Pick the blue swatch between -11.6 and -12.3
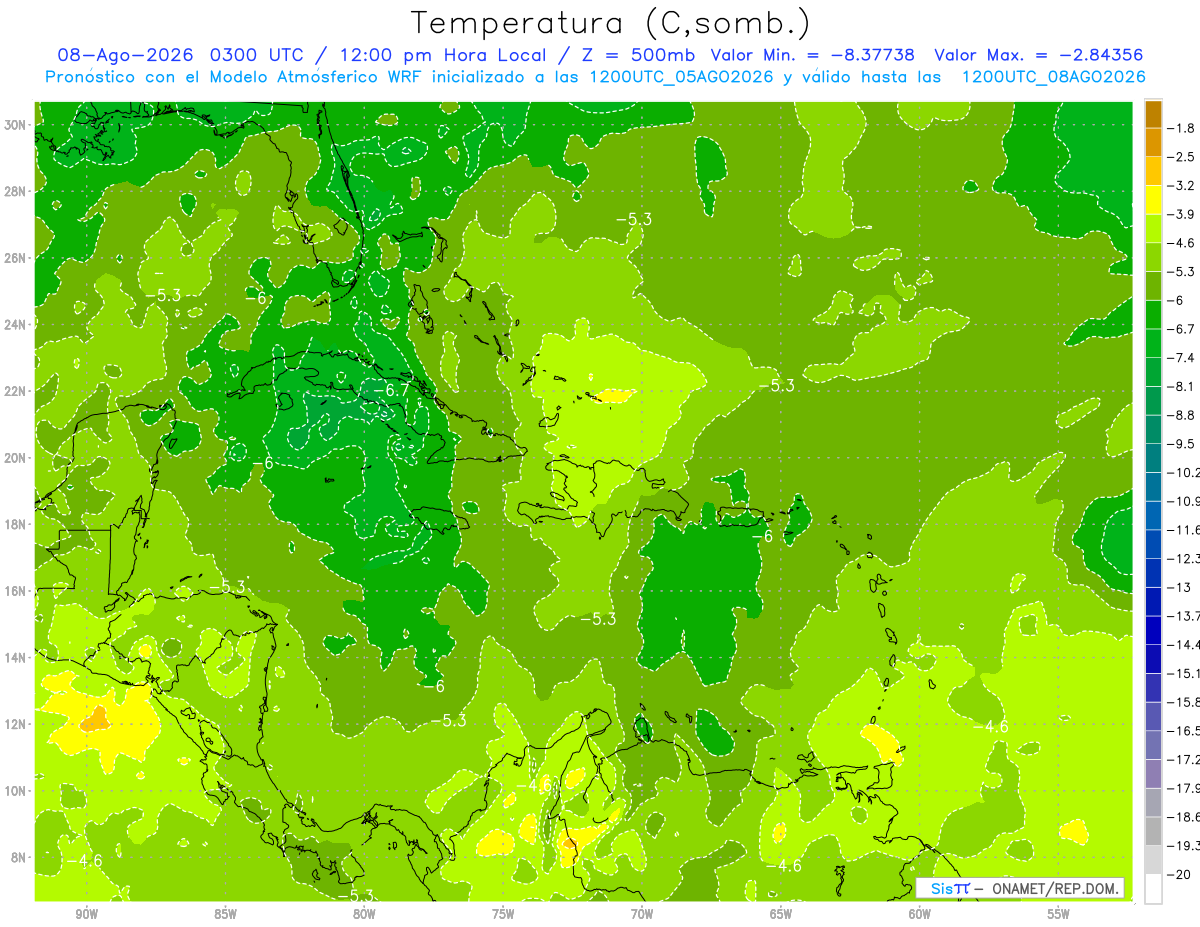Screen dimensions: 1200x927 point(1153,544)
